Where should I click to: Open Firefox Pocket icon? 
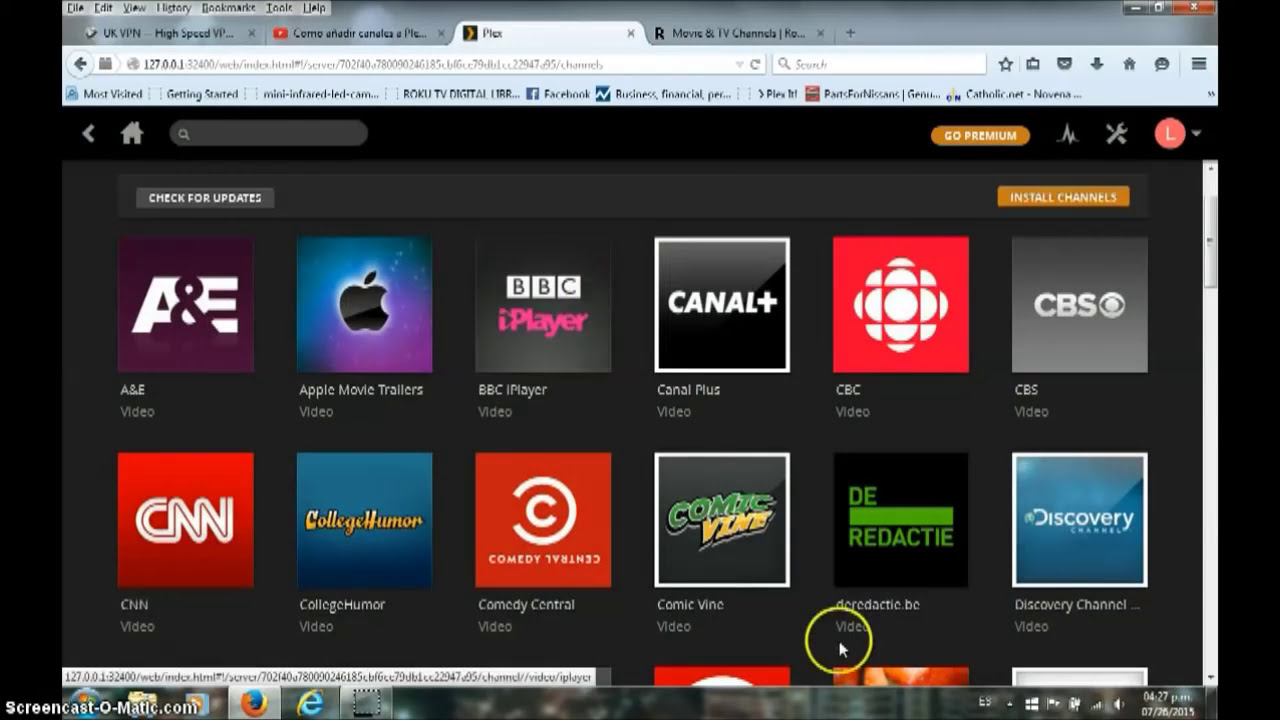pyautogui.click(x=1064, y=64)
